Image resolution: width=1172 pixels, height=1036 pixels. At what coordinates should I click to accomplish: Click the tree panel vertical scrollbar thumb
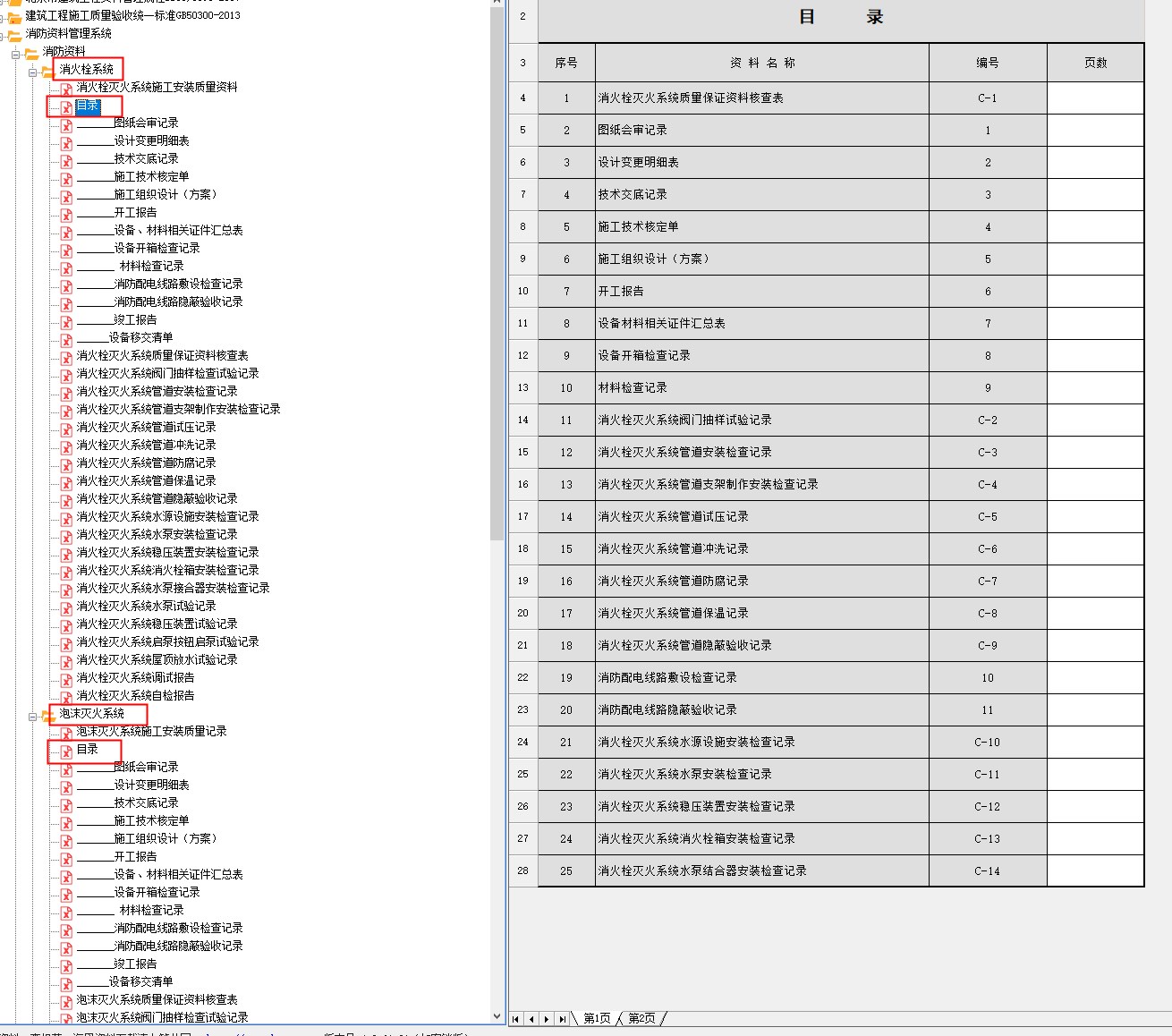point(497,273)
